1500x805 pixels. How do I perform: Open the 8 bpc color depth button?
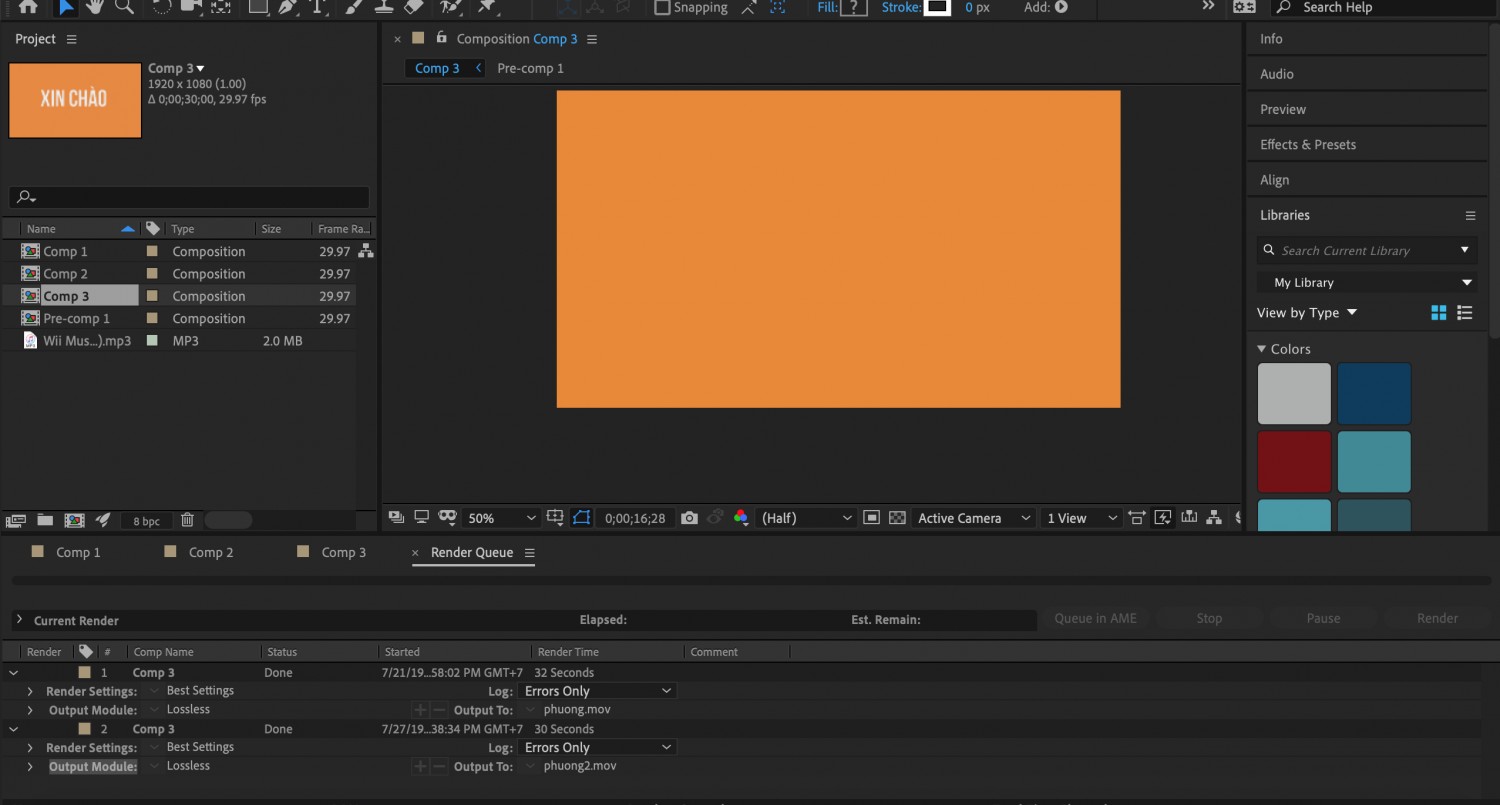(146, 521)
